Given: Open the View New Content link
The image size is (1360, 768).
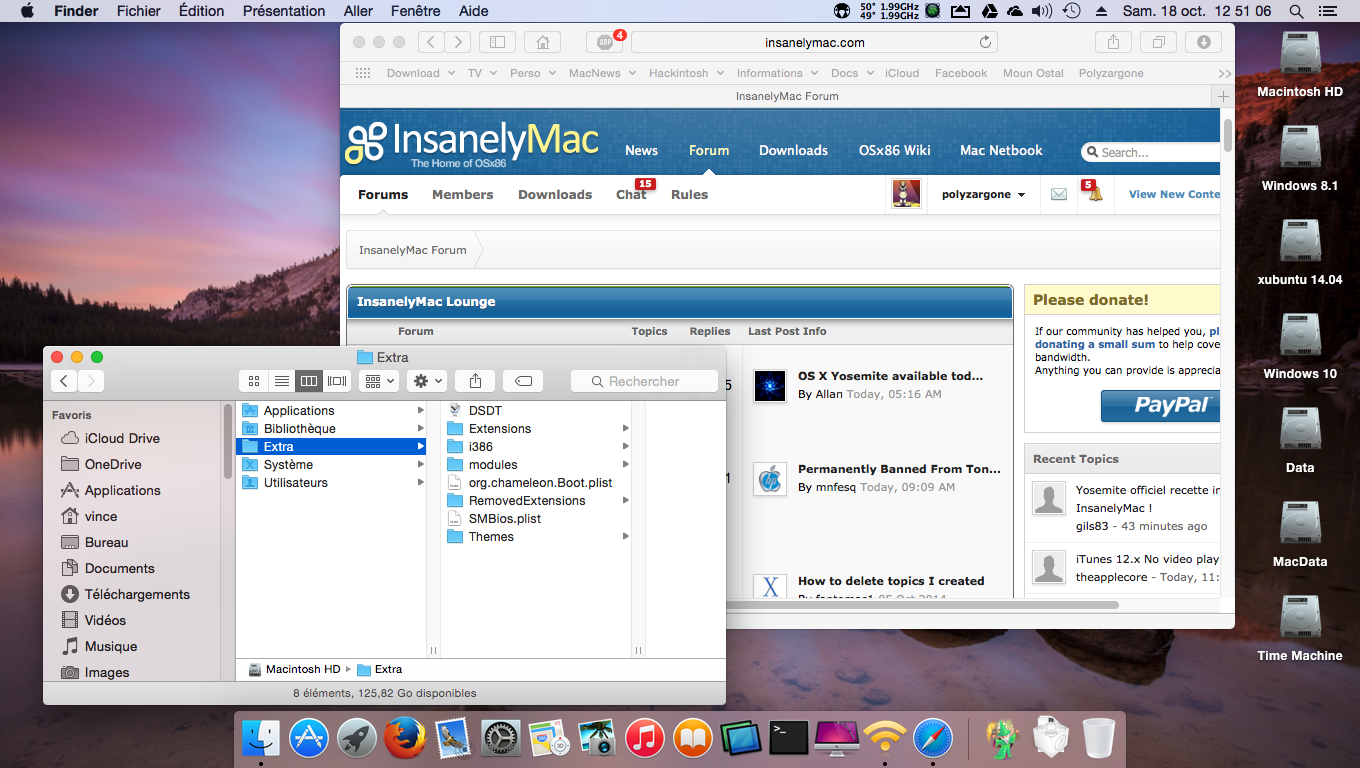Looking at the screenshot, I should pos(1174,194).
